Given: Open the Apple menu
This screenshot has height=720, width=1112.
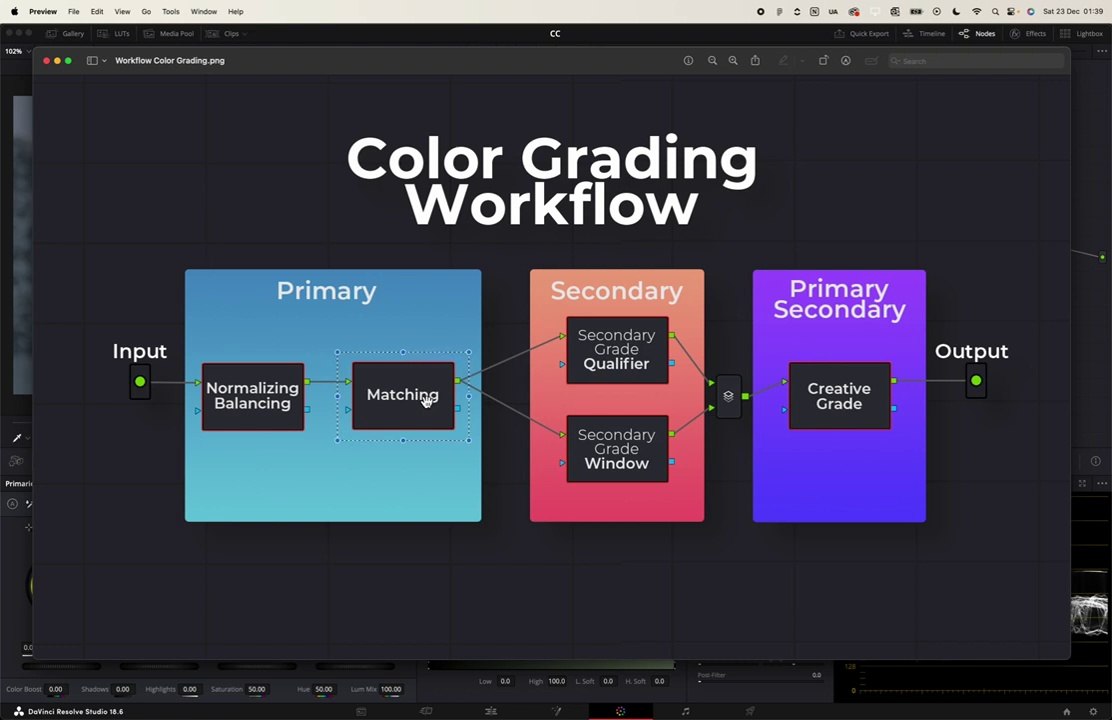Looking at the screenshot, I should pyautogui.click(x=14, y=11).
